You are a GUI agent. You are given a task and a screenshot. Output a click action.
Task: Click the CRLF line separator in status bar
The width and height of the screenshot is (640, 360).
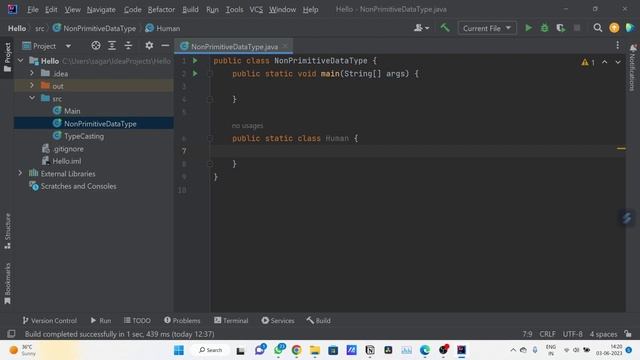point(547,334)
